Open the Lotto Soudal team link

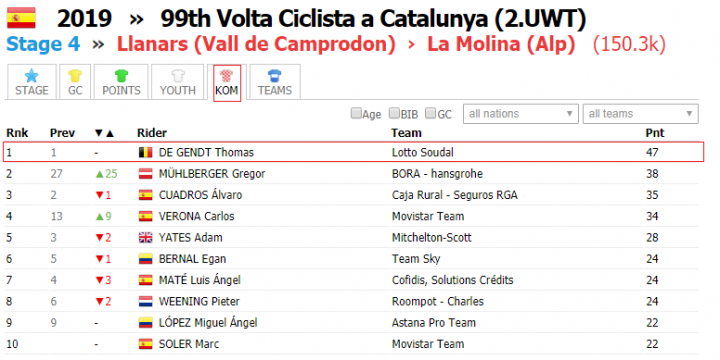(x=422, y=152)
